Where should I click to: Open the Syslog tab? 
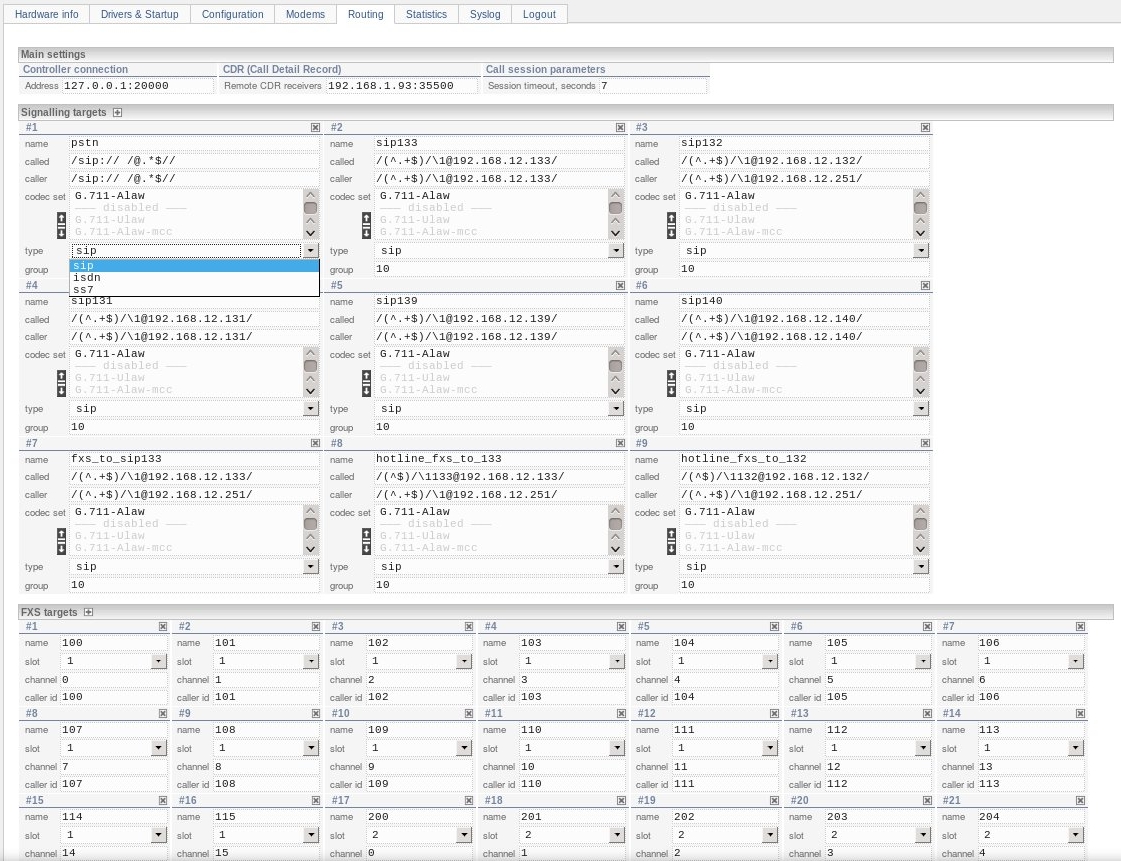point(485,14)
